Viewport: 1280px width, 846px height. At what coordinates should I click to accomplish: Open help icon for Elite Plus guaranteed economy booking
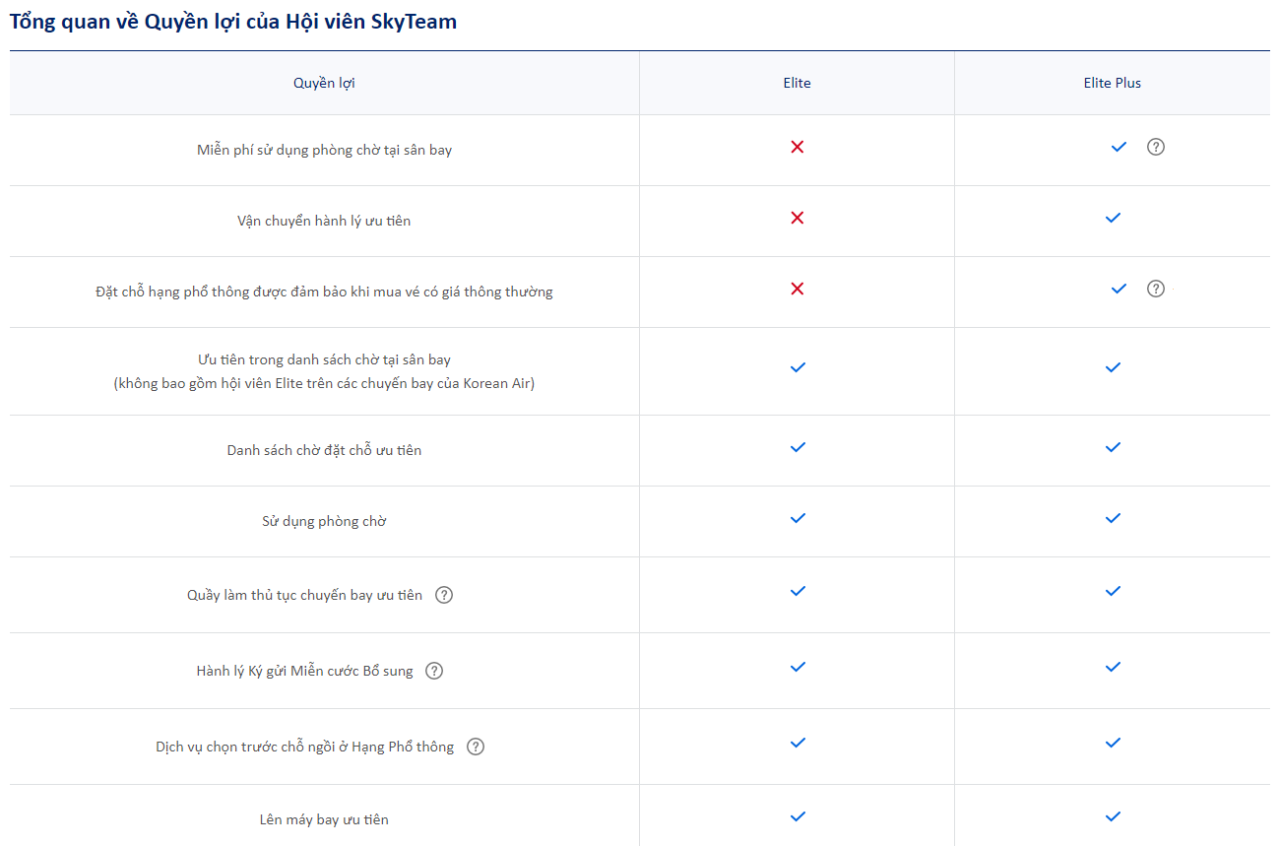(1155, 289)
